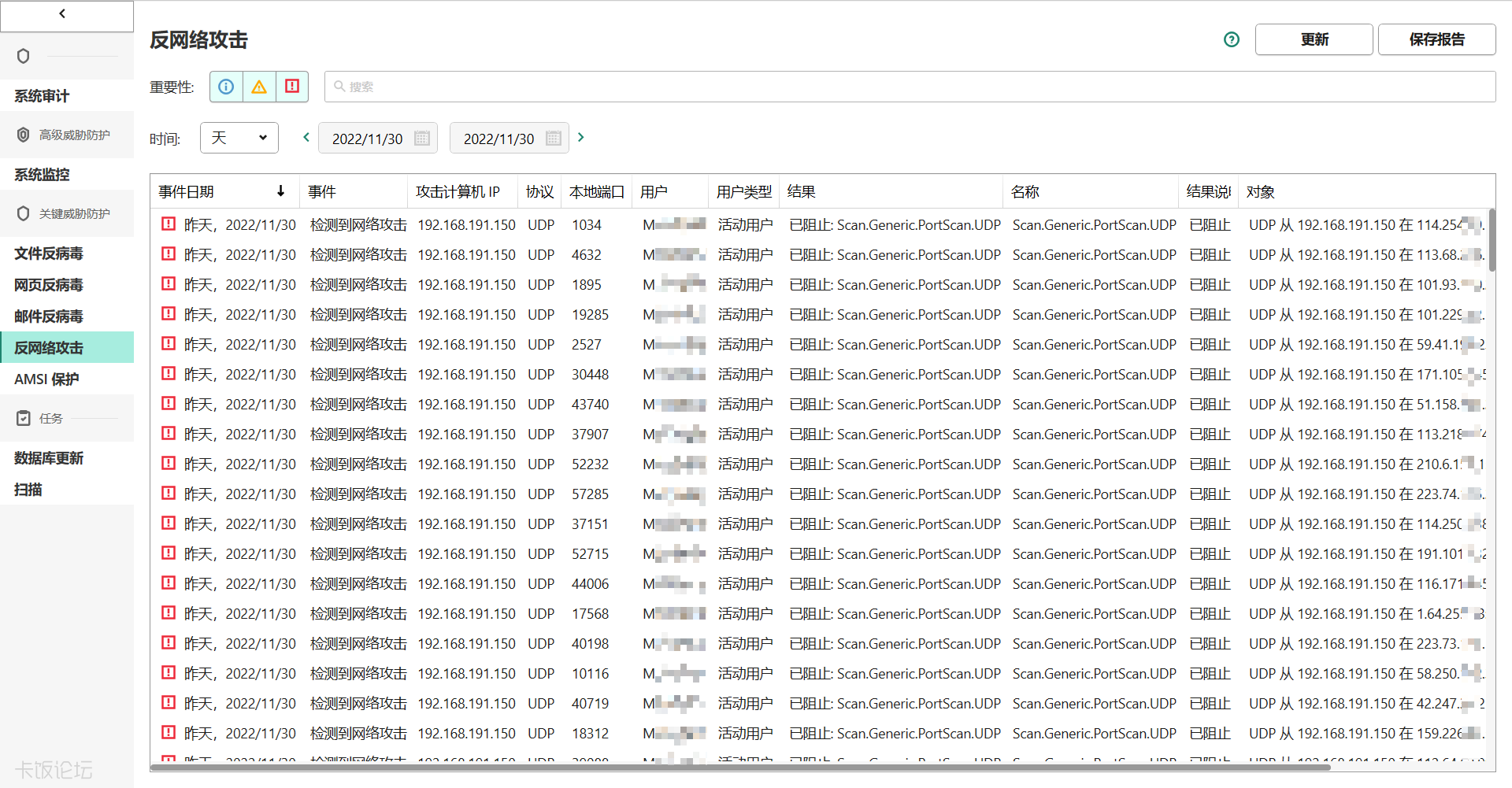Go to previous date range arrow

(306, 137)
